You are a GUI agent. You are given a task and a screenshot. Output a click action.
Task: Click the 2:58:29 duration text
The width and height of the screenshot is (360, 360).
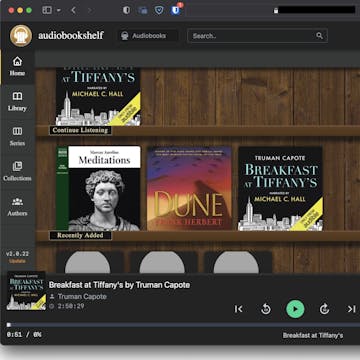tap(71, 306)
